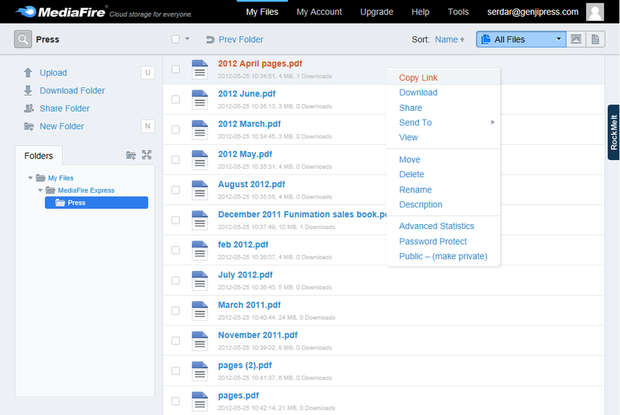Select the Press folder in tree

(96, 203)
